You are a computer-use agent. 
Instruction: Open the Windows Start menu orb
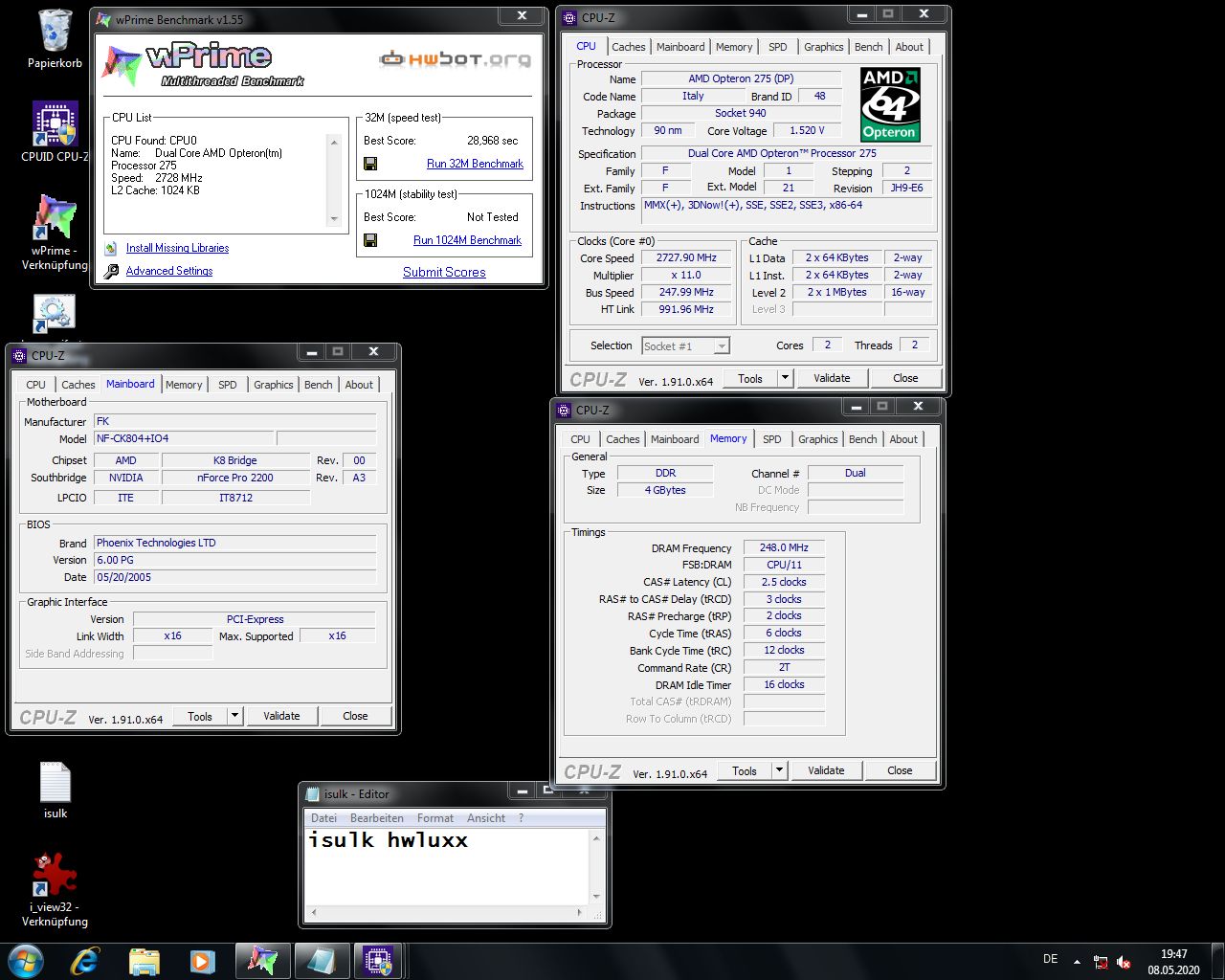point(26,961)
